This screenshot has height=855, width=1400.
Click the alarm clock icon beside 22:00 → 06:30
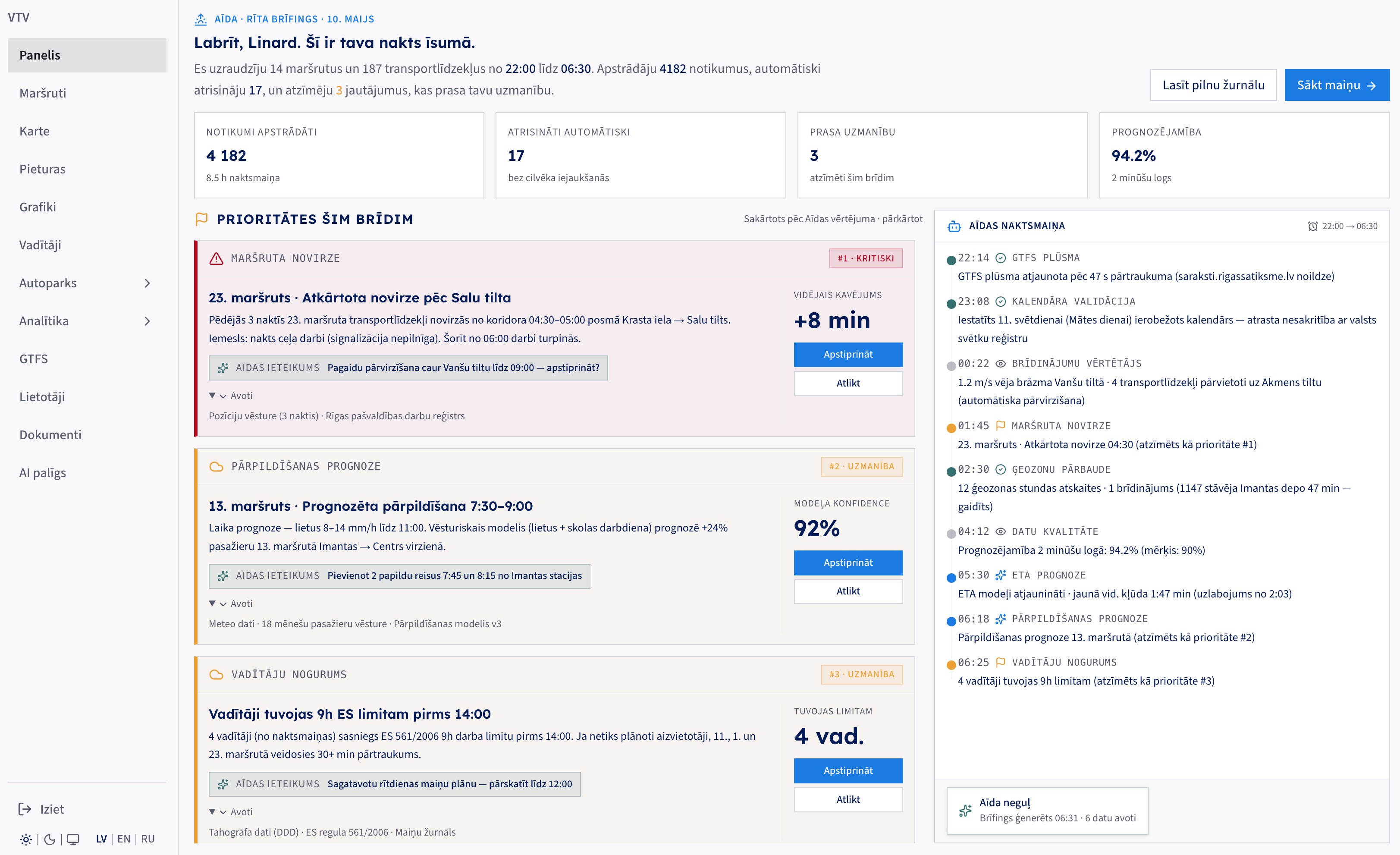(x=1312, y=226)
